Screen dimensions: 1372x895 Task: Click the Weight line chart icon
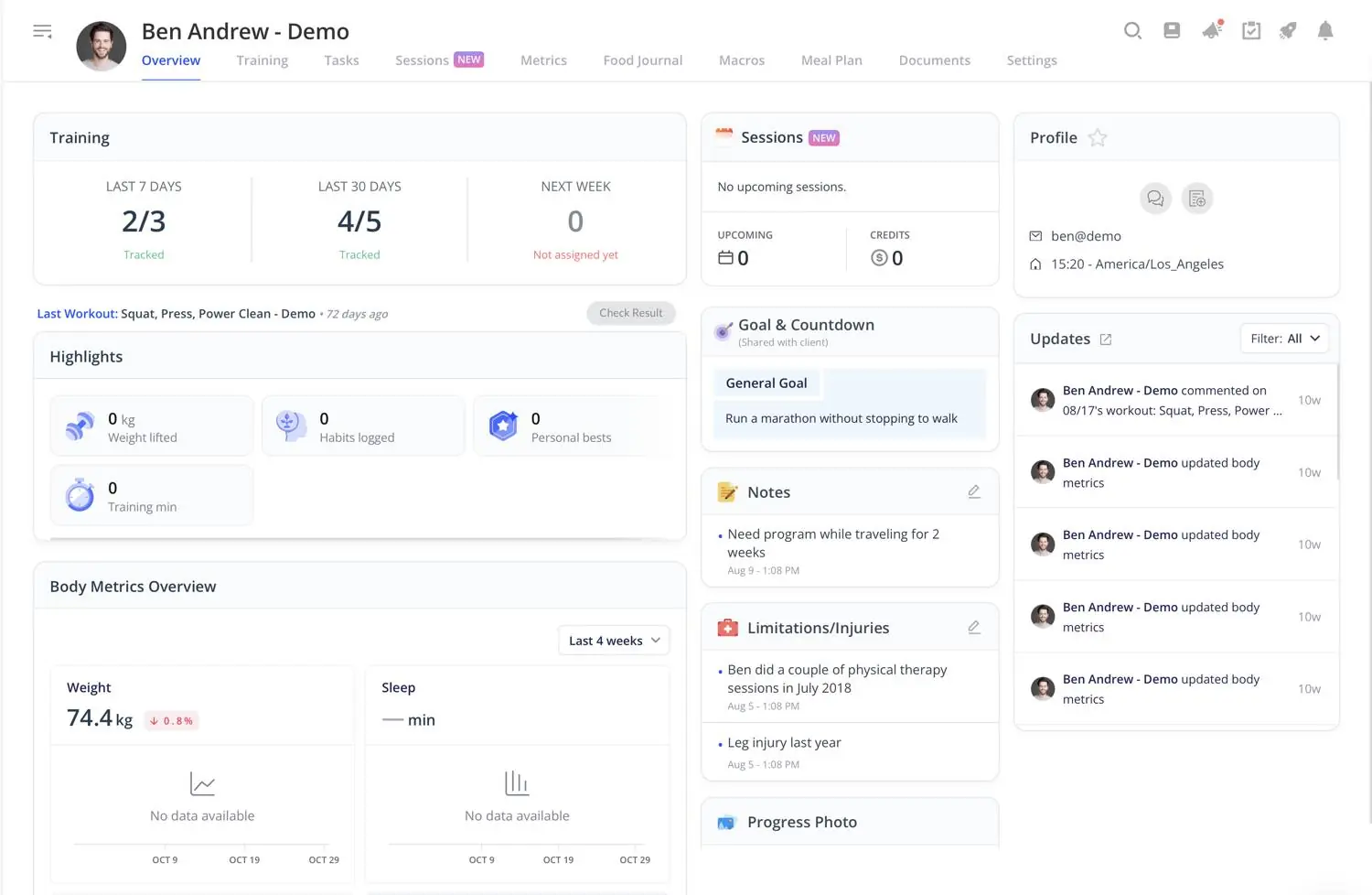[202, 784]
